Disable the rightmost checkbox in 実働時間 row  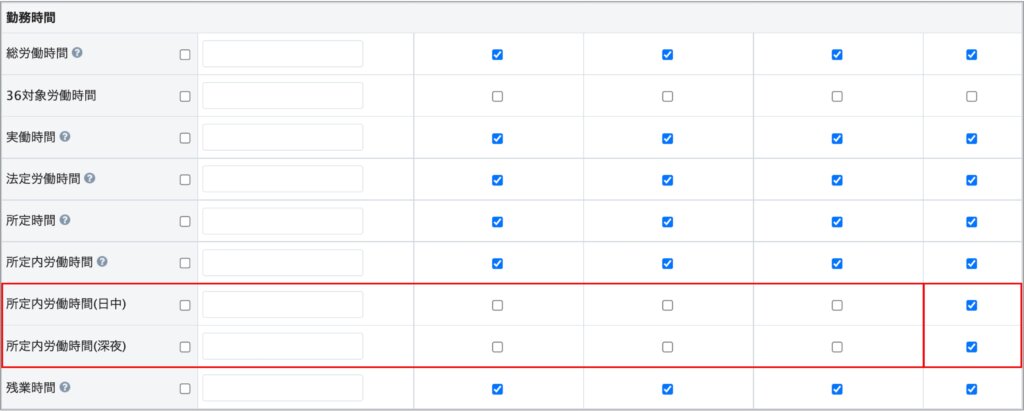[971, 138]
